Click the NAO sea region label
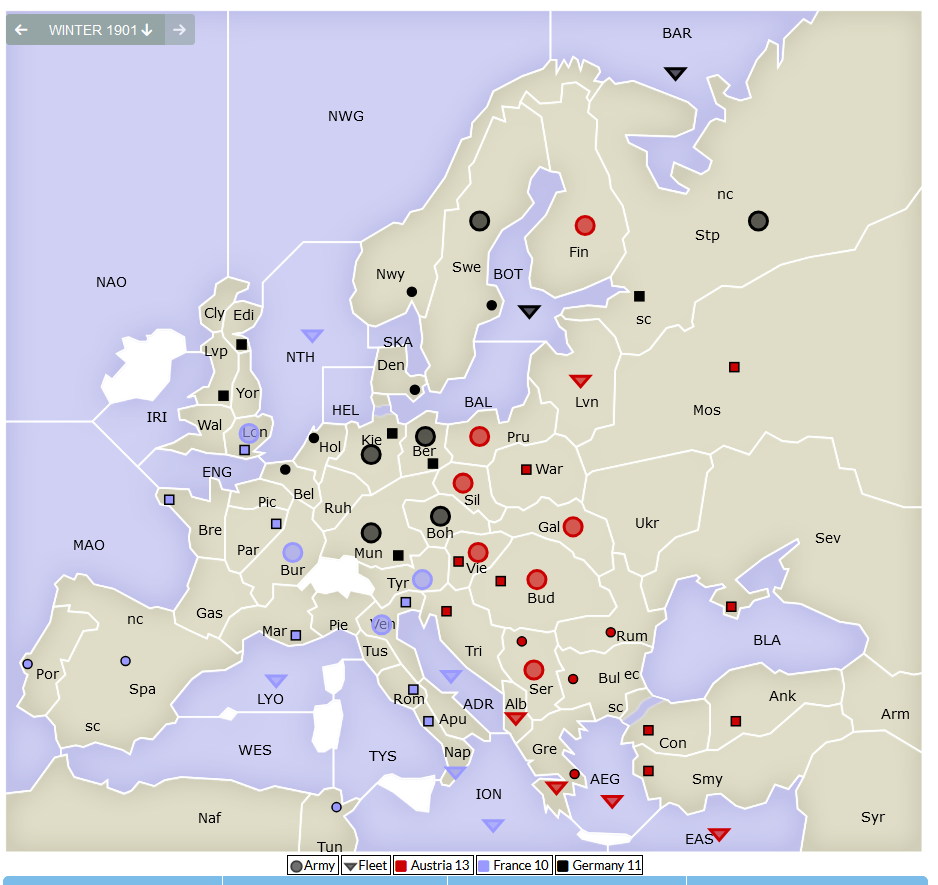 click(x=111, y=282)
